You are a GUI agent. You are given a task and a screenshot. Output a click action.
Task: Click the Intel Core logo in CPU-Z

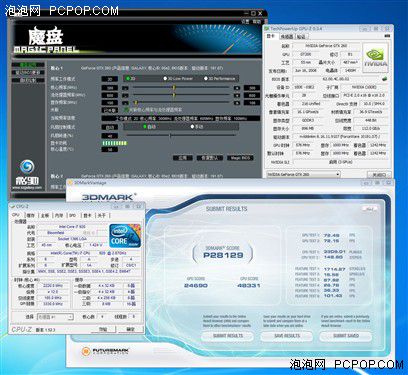125,236
